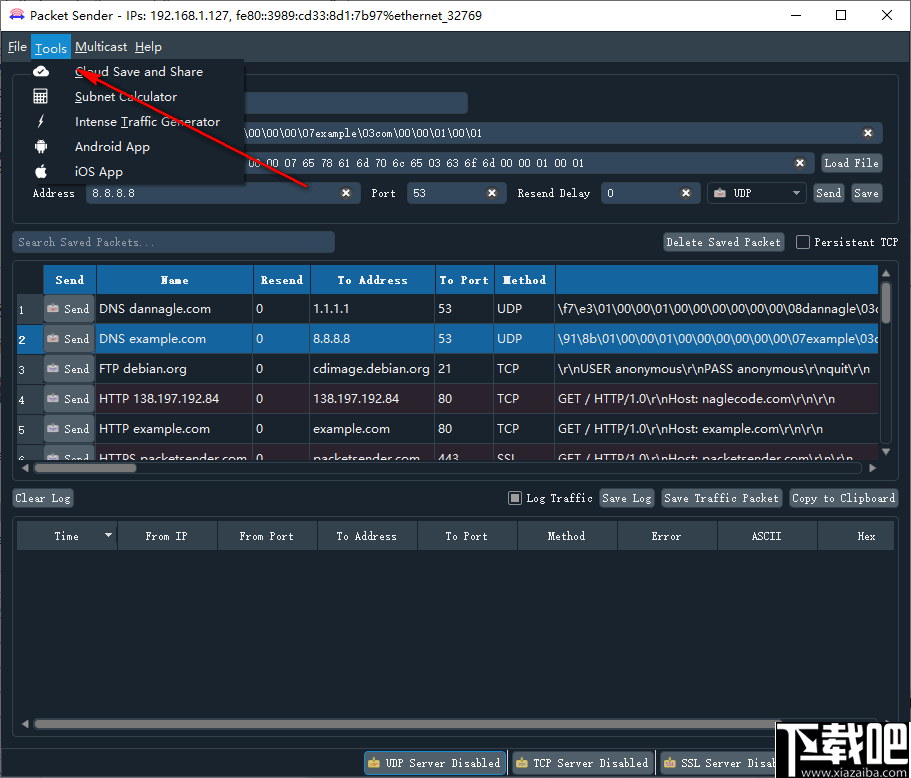
Task: Select the Apple icon beside iOS App
Action: 41,171
